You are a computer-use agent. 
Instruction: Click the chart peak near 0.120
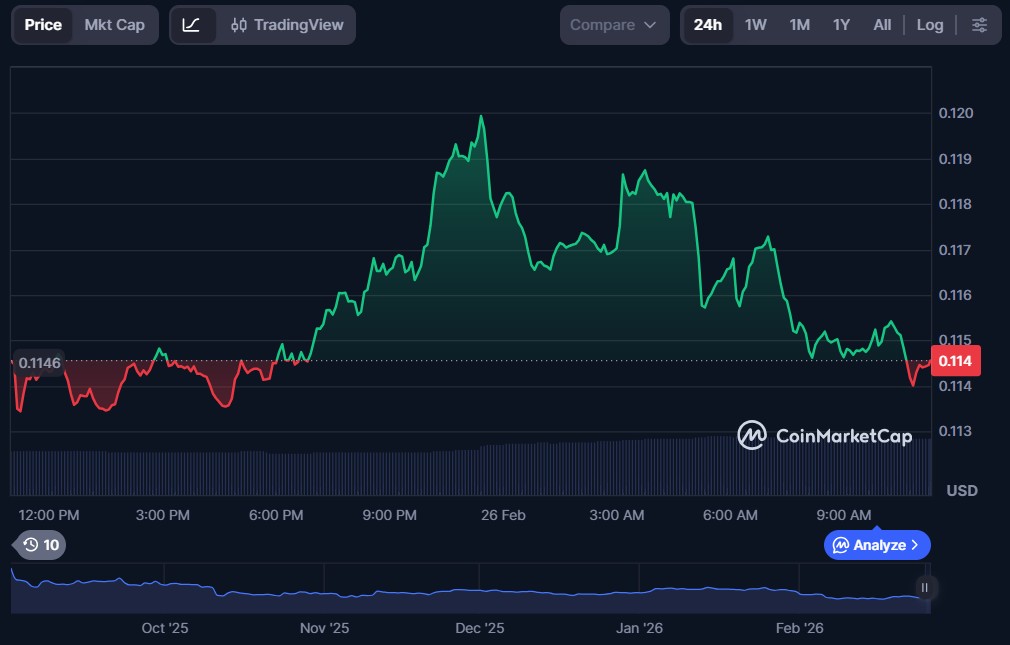pyautogui.click(x=481, y=117)
